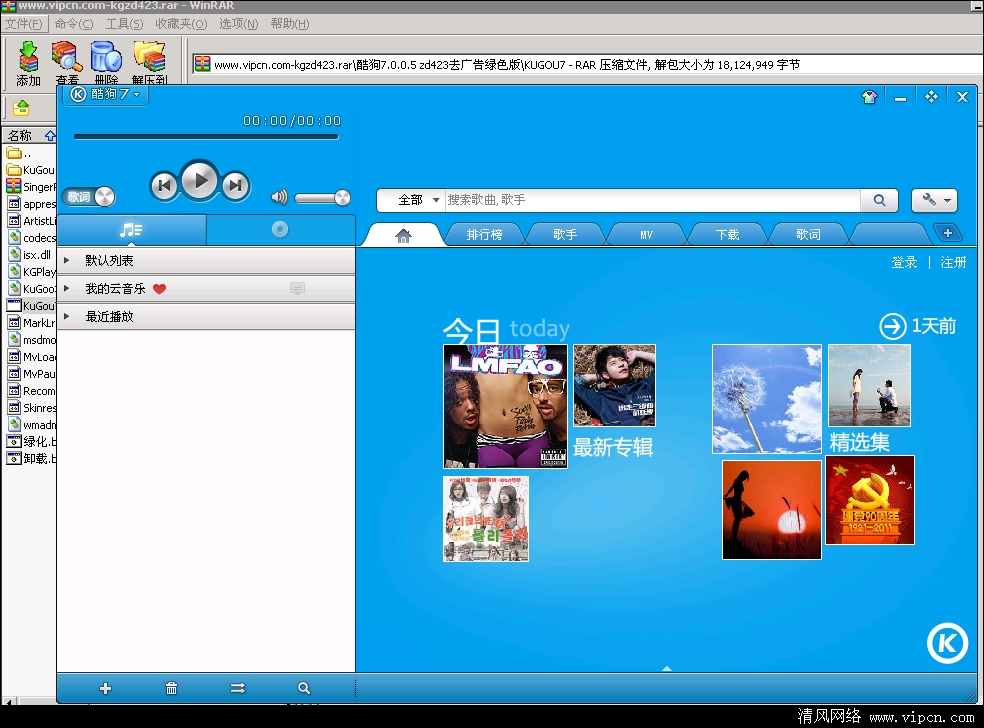Switch to the MV tab
The image size is (984, 728).
coord(646,235)
